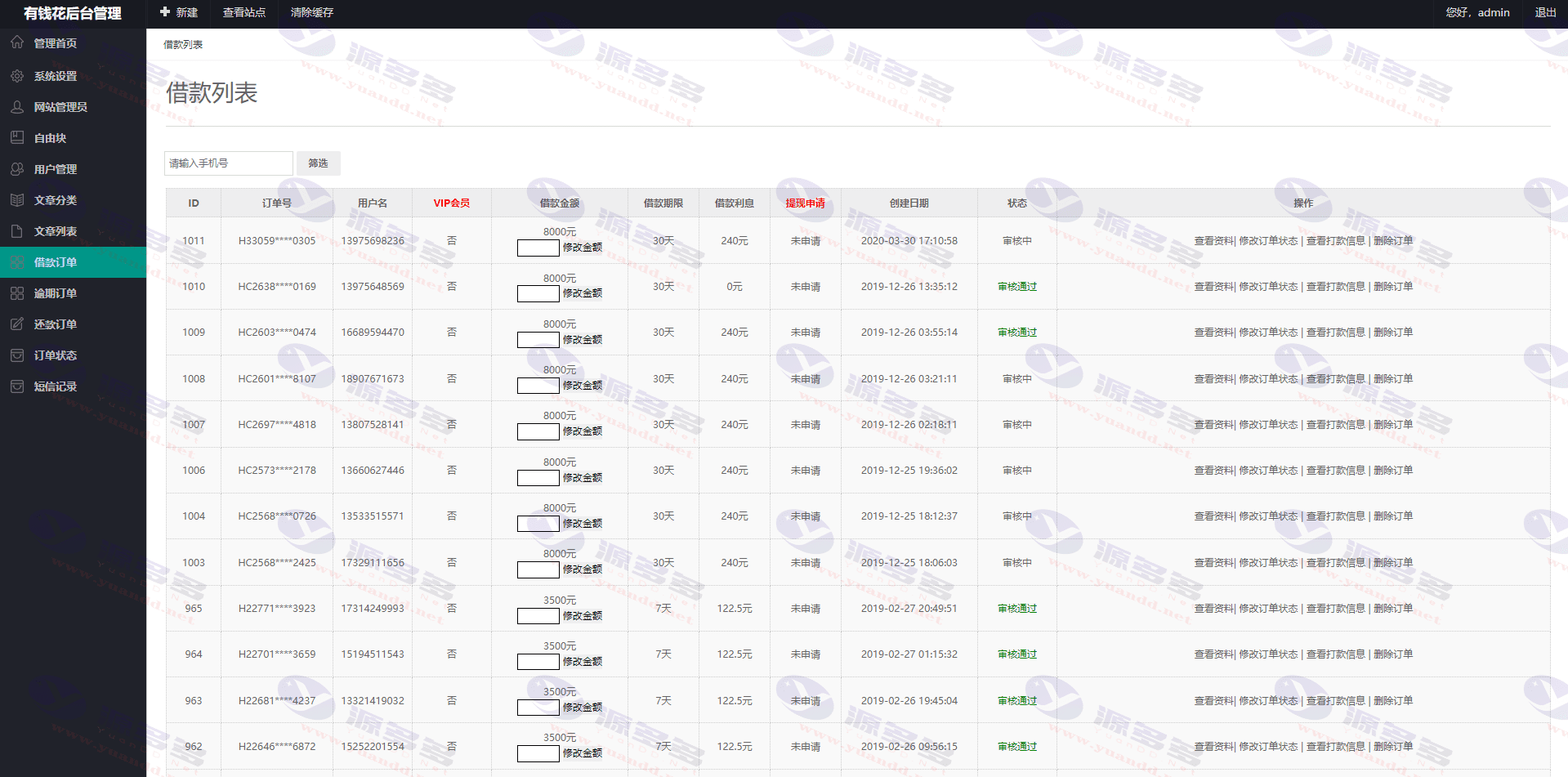Click the plus icon beside 新建

(165, 12)
